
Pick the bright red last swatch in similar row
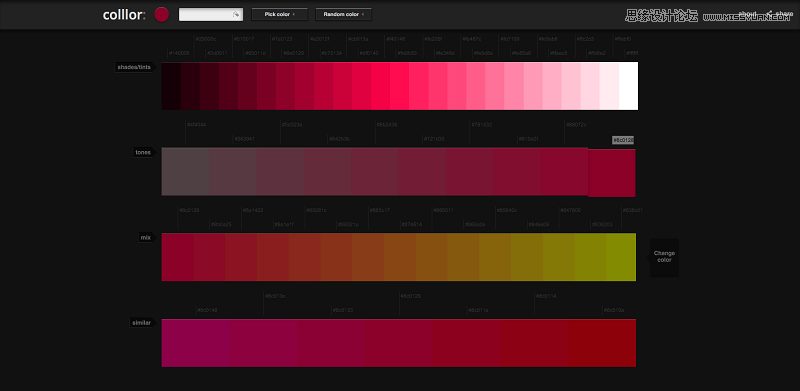pyautogui.click(x=602, y=343)
